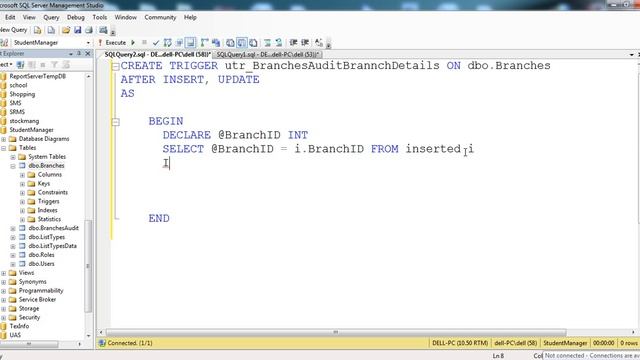
Task: Switch to Results to File
Action: 253,42
